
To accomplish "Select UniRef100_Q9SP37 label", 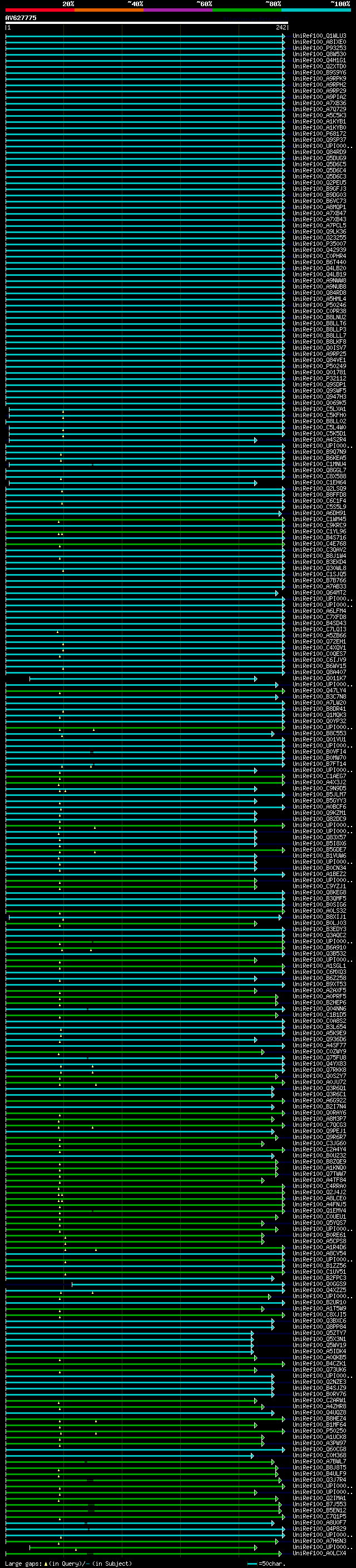I will tap(319, 140).
